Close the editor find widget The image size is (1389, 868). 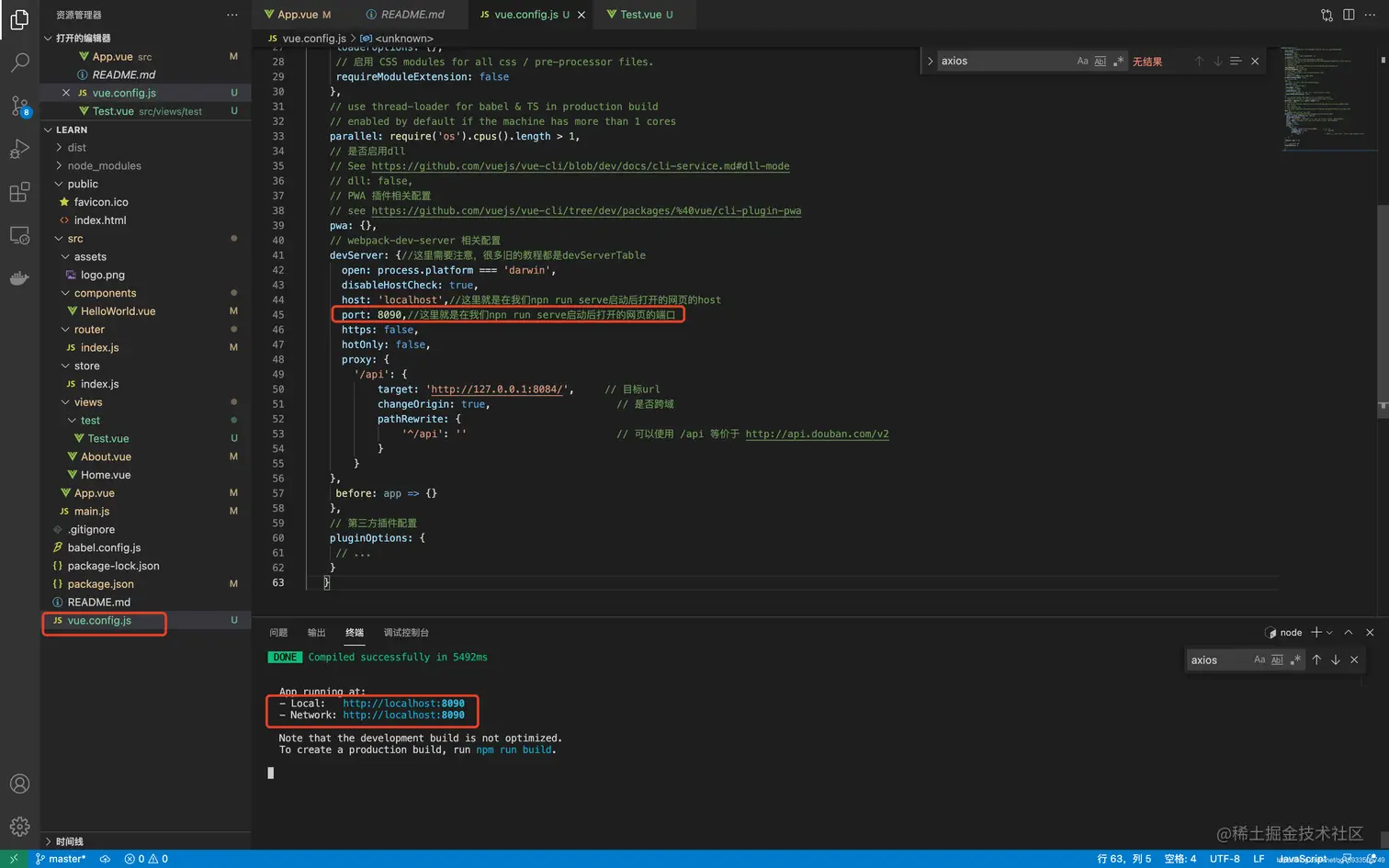point(1255,61)
